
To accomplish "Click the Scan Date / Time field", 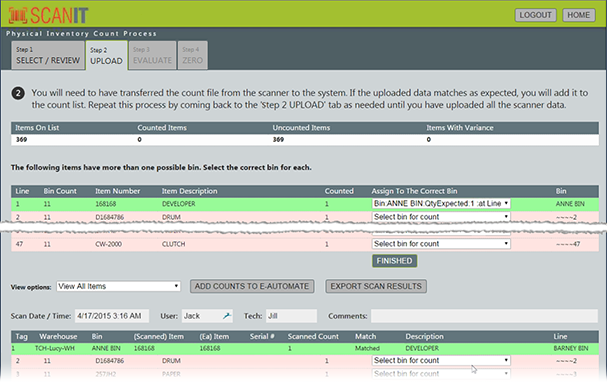I will point(112,316).
